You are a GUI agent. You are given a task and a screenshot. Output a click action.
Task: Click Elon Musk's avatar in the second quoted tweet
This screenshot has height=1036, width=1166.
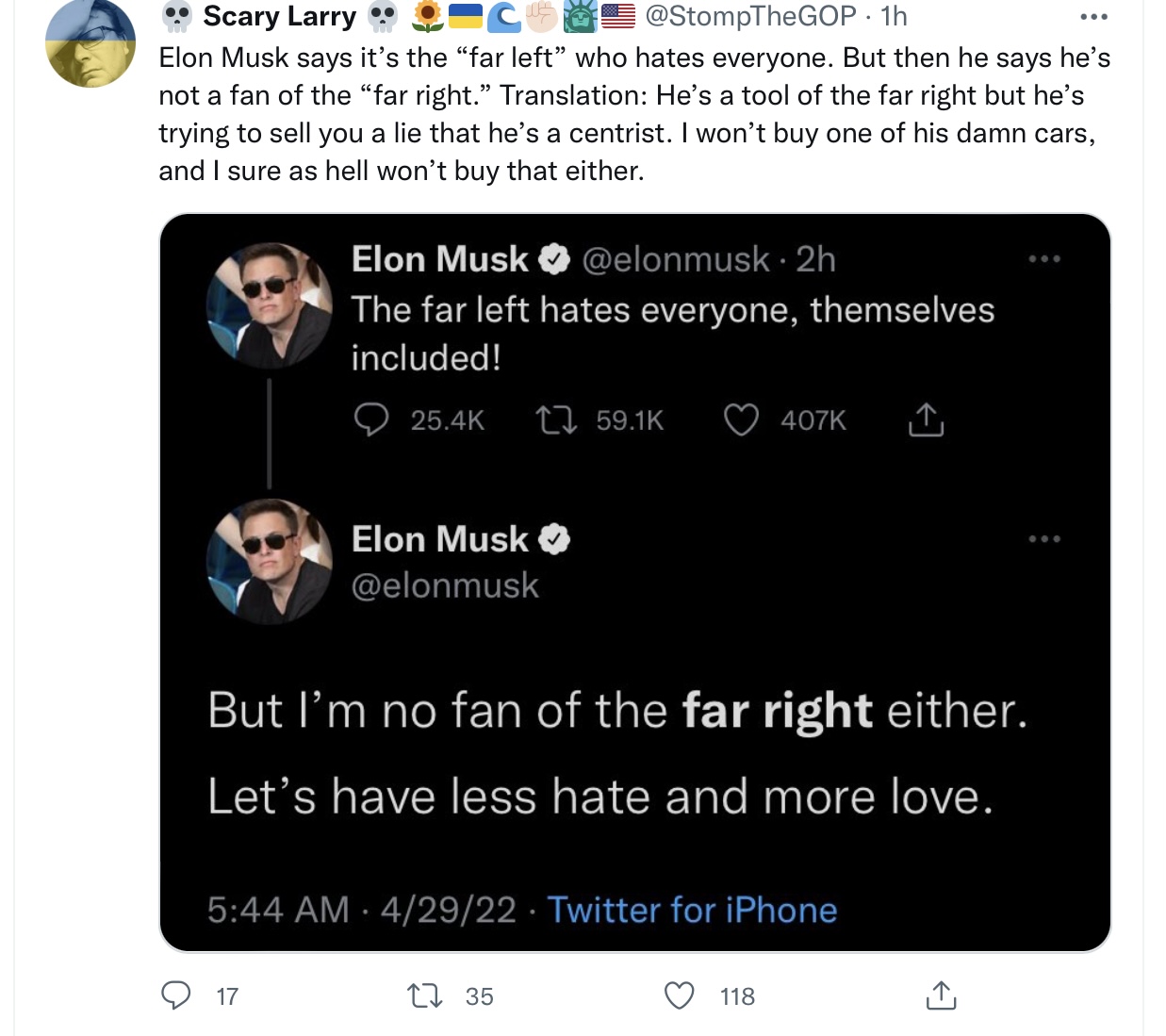coord(270,562)
